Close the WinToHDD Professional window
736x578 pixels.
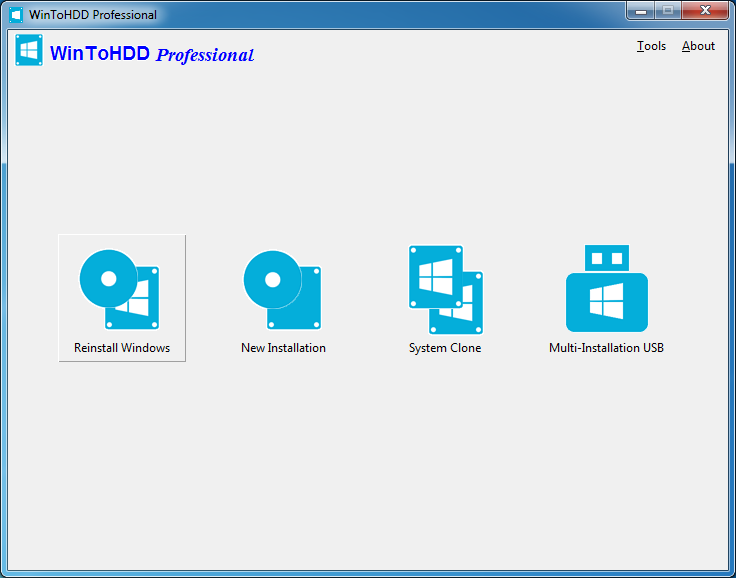tap(705, 11)
